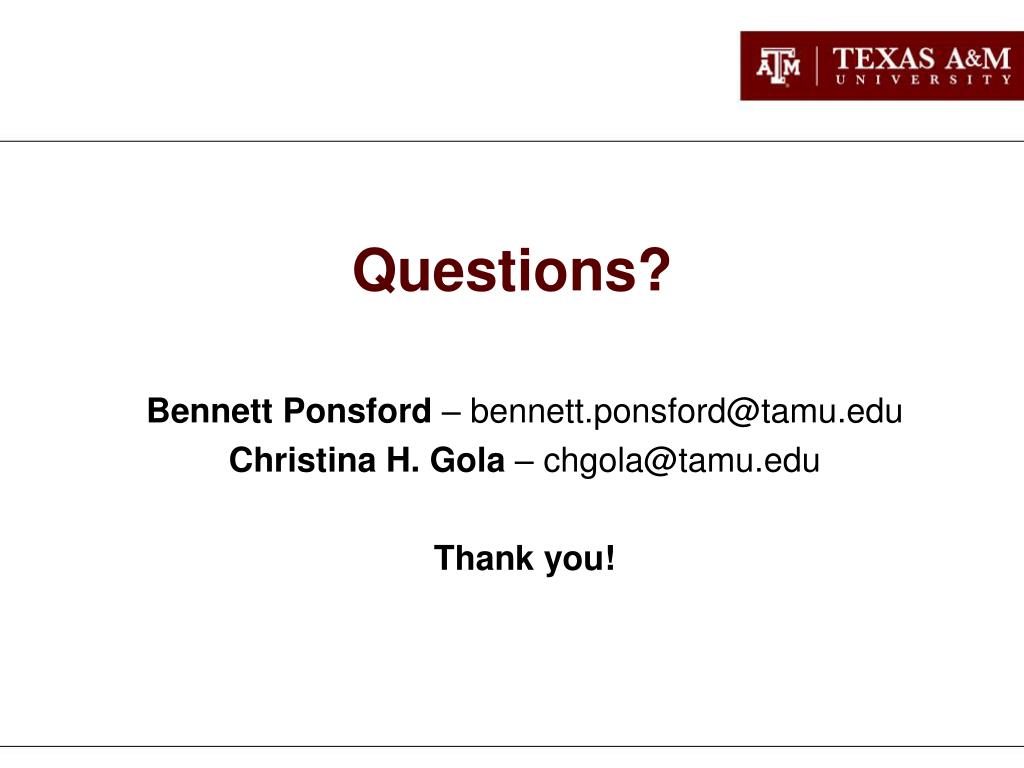Open the chgola@tamu.edu email link

(681, 460)
